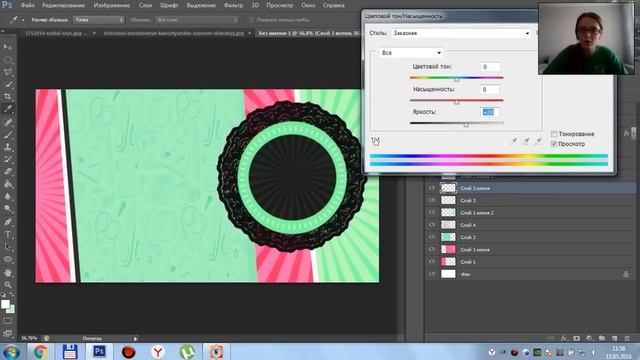Hide layer Слой 2
Viewport: 640px width, 360px height.
click(x=432, y=237)
